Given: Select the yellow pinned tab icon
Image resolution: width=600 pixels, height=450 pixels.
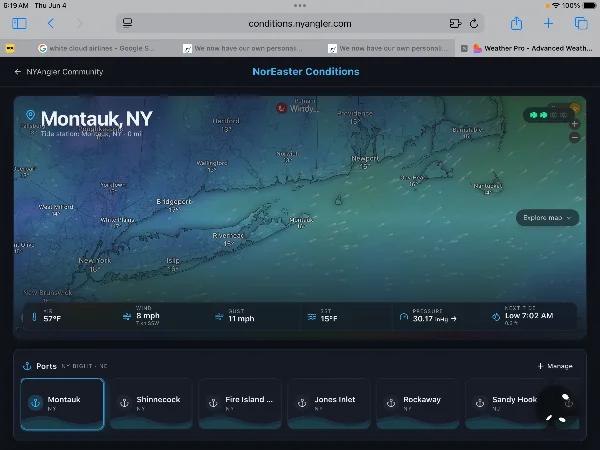Looking at the screenshot, I should (10, 48).
